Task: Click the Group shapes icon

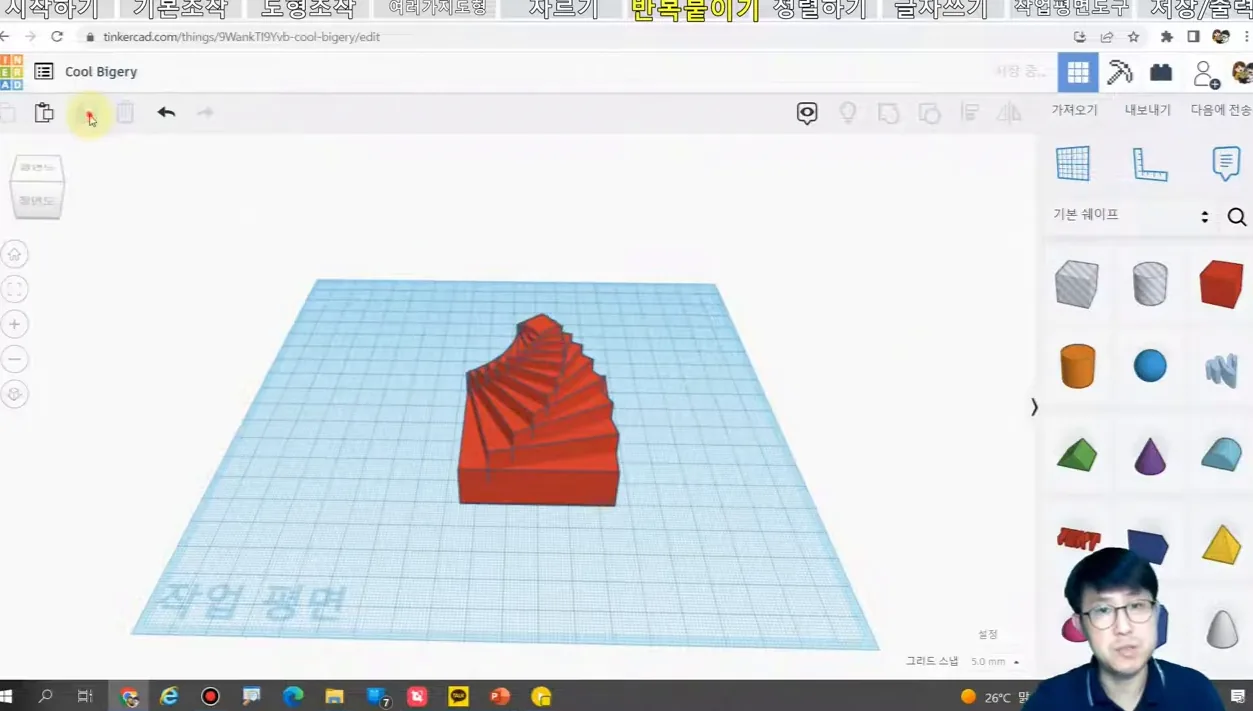Action: pyautogui.click(x=888, y=113)
